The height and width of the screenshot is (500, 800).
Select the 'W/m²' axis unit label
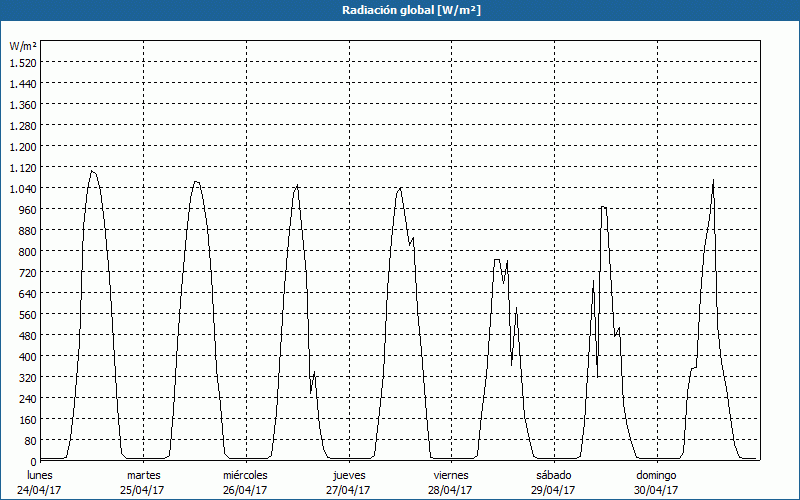point(23,46)
